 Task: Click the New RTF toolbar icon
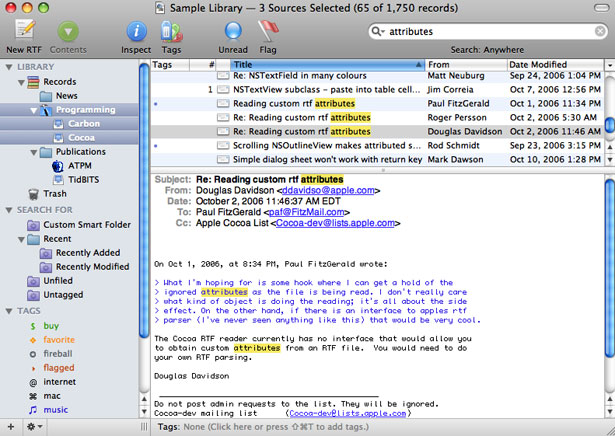click(25, 31)
